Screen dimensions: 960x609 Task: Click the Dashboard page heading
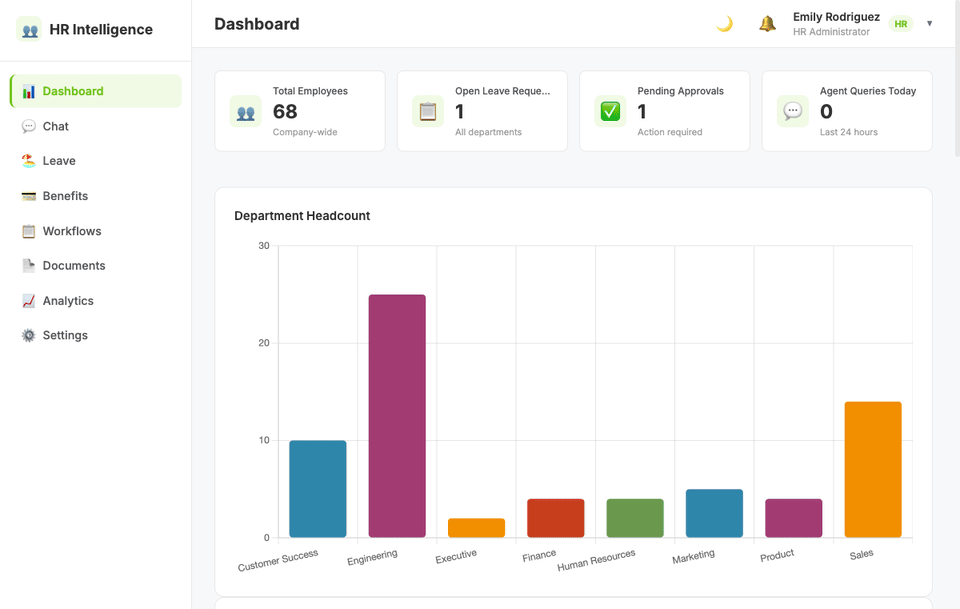[x=257, y=24]
